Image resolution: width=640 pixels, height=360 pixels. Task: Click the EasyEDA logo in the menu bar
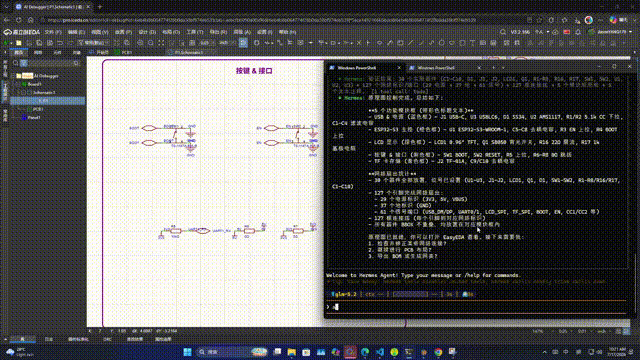coord(22,32)
